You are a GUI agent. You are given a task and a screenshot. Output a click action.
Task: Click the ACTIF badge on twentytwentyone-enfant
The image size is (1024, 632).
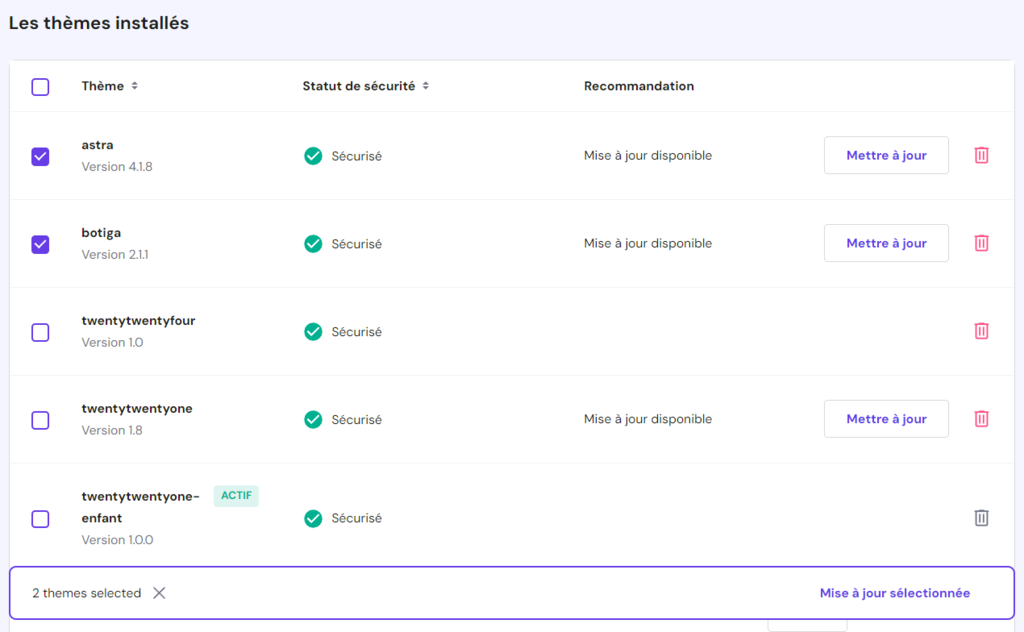pyautogui.click(x=236, y=496)
